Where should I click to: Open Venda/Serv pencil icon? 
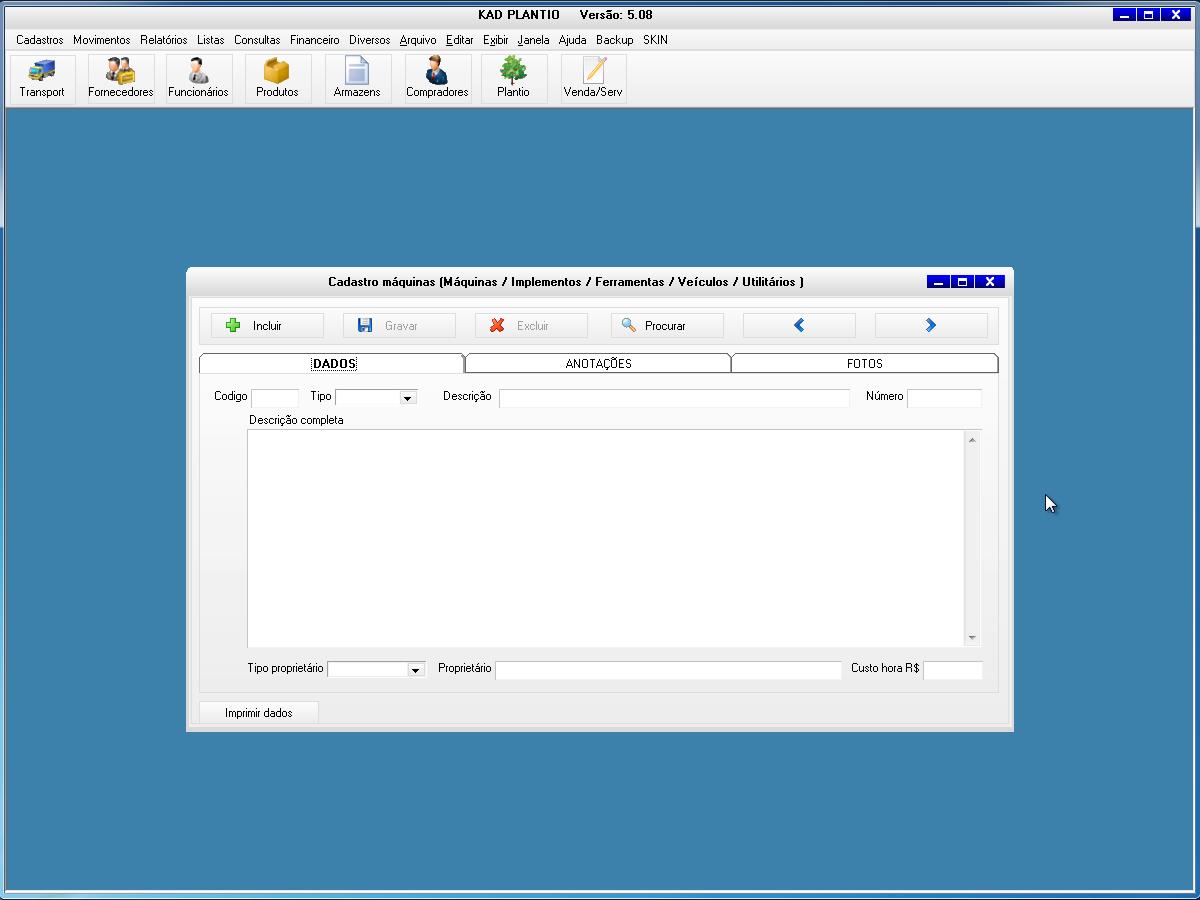tap(593, 78)
